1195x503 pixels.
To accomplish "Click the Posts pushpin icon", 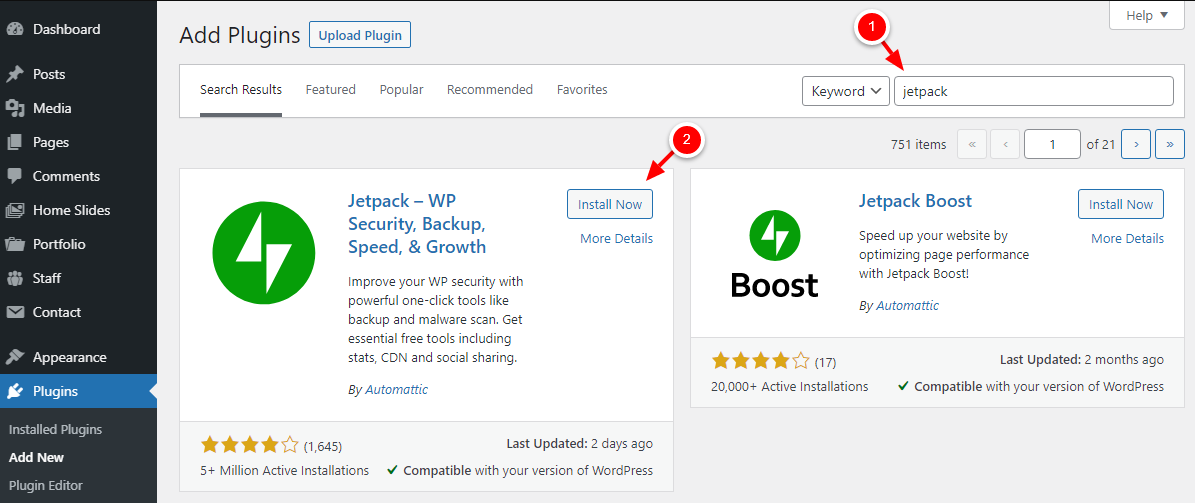I will [x=15, y=74].
